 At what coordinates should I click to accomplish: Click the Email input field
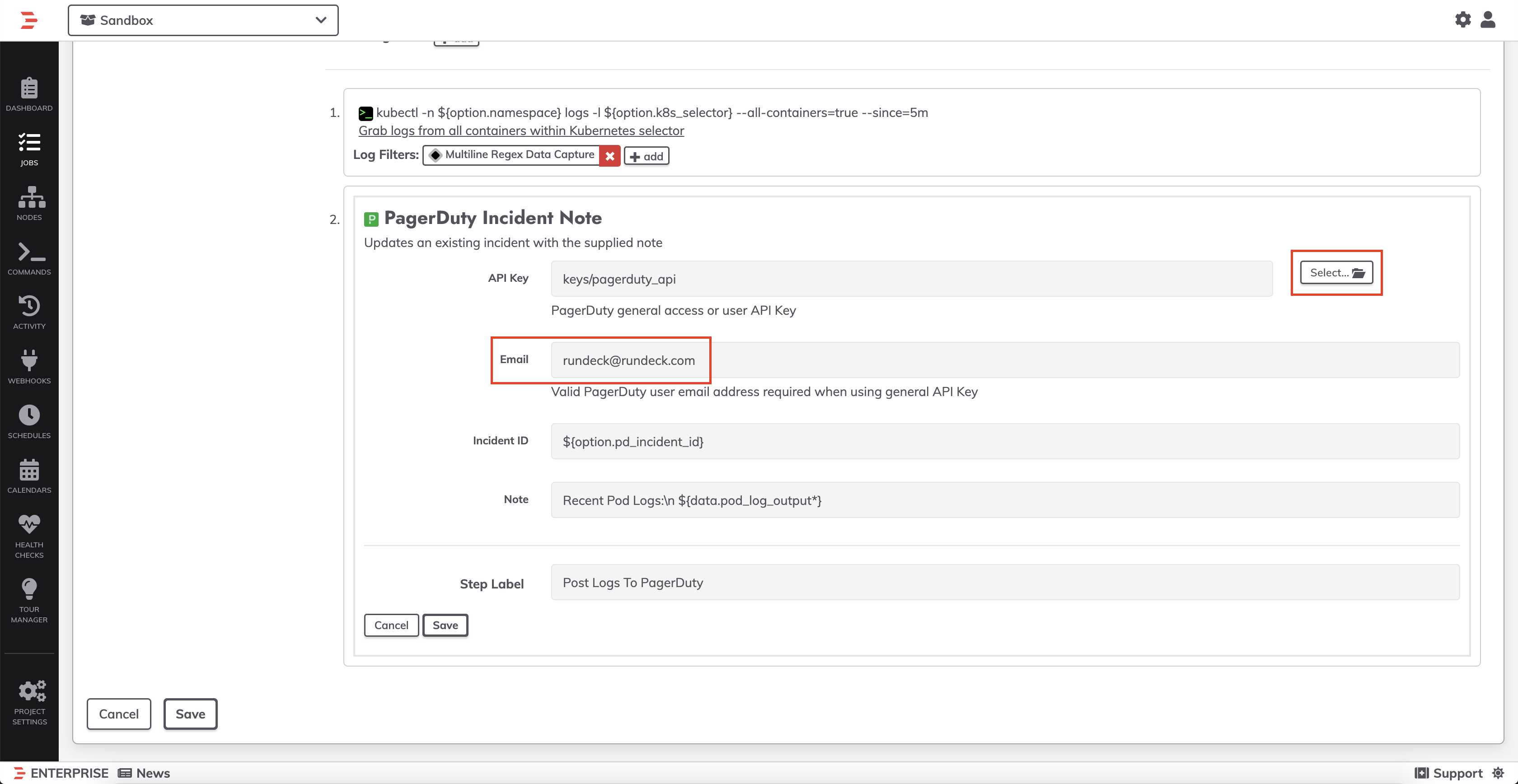1005,360
